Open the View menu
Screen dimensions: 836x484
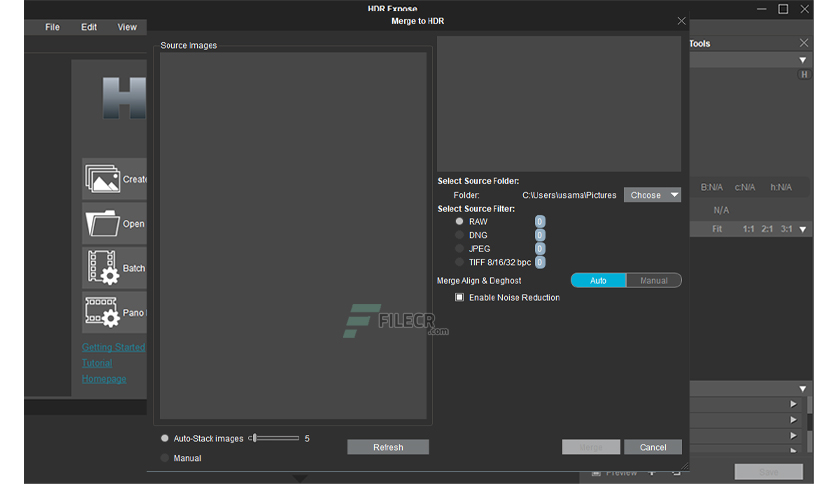tap(127, 27)
